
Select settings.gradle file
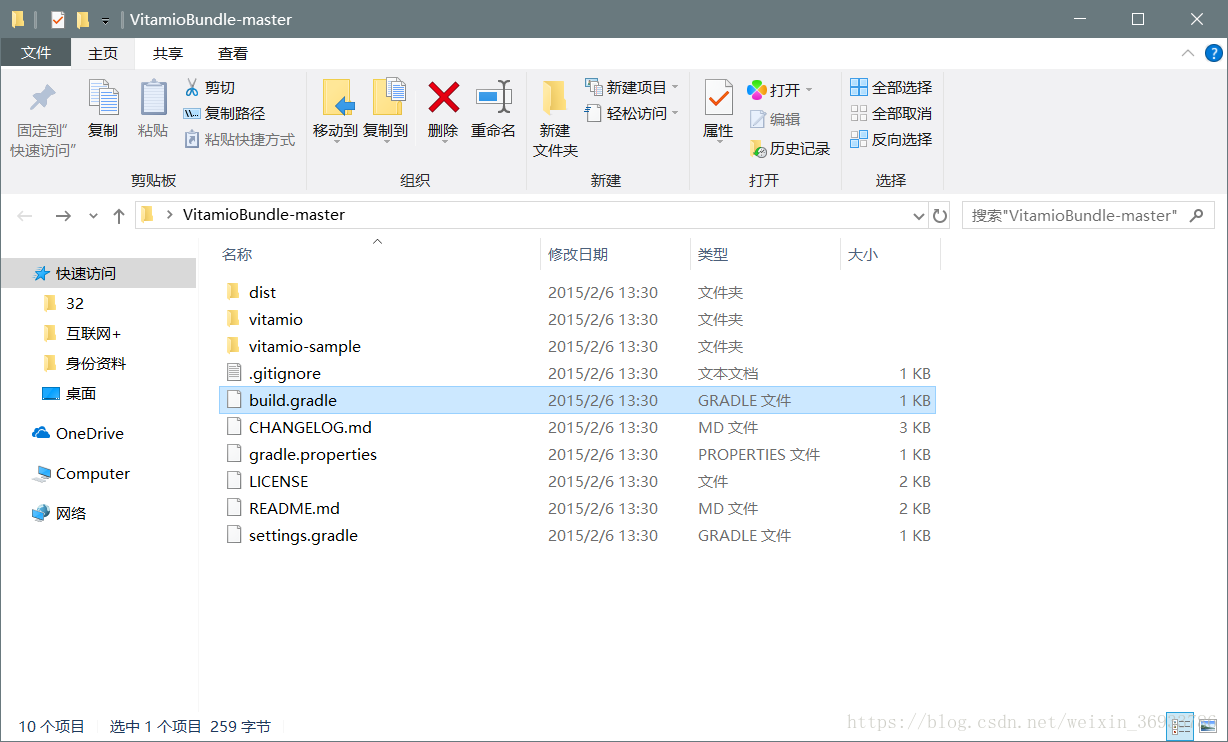coord(577,535)
